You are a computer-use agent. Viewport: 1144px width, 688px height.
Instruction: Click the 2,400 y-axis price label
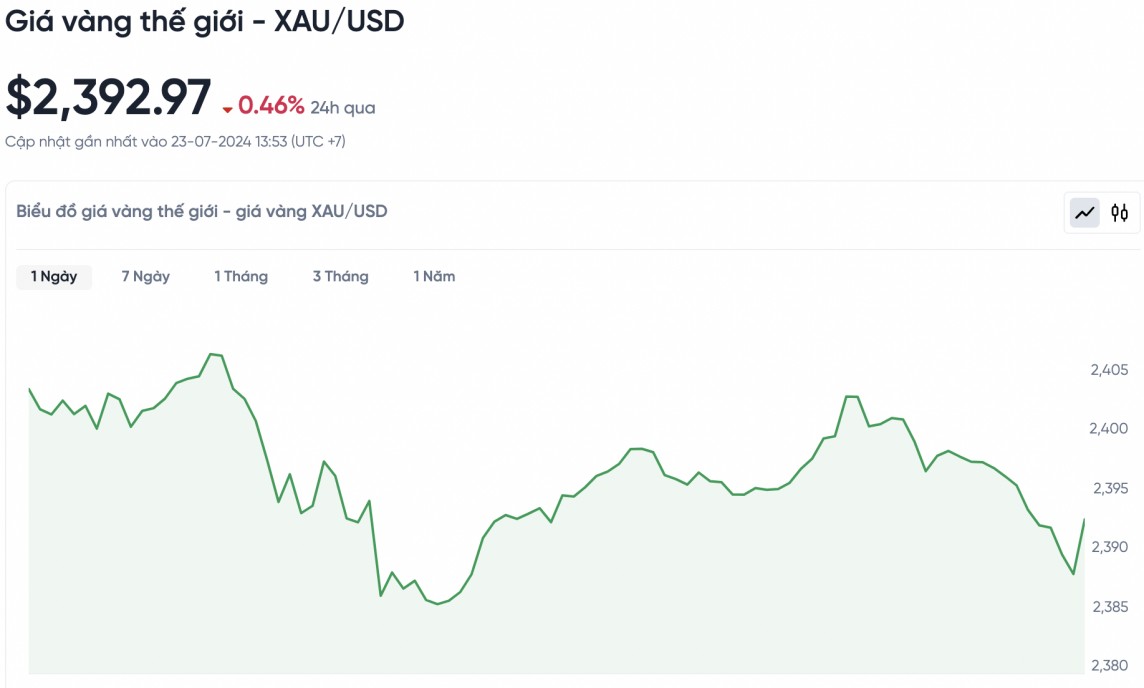(1109, 429)
